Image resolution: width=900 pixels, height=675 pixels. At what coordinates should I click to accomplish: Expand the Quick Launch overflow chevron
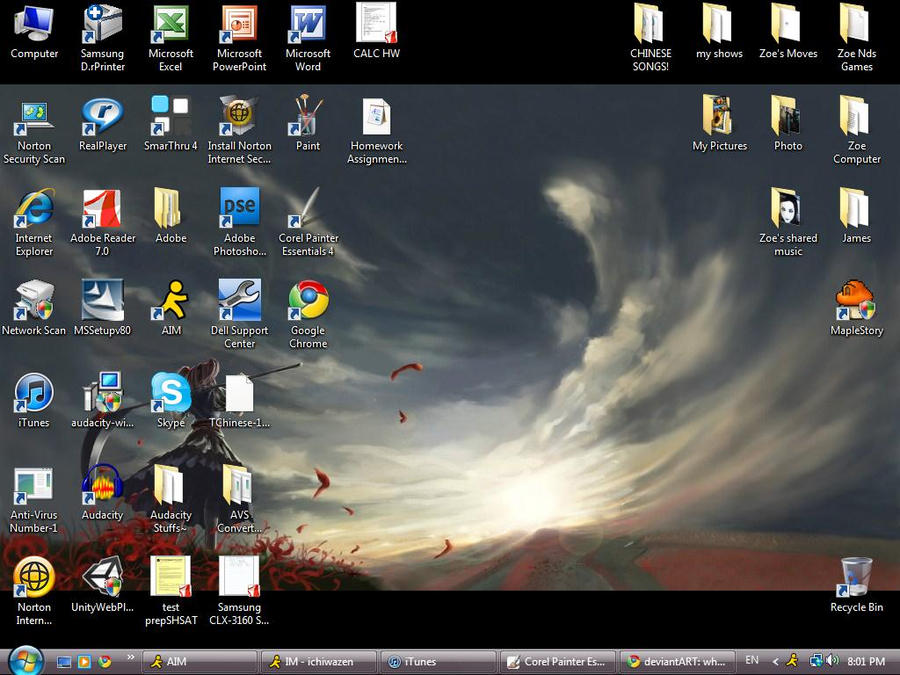click(130, 658)
